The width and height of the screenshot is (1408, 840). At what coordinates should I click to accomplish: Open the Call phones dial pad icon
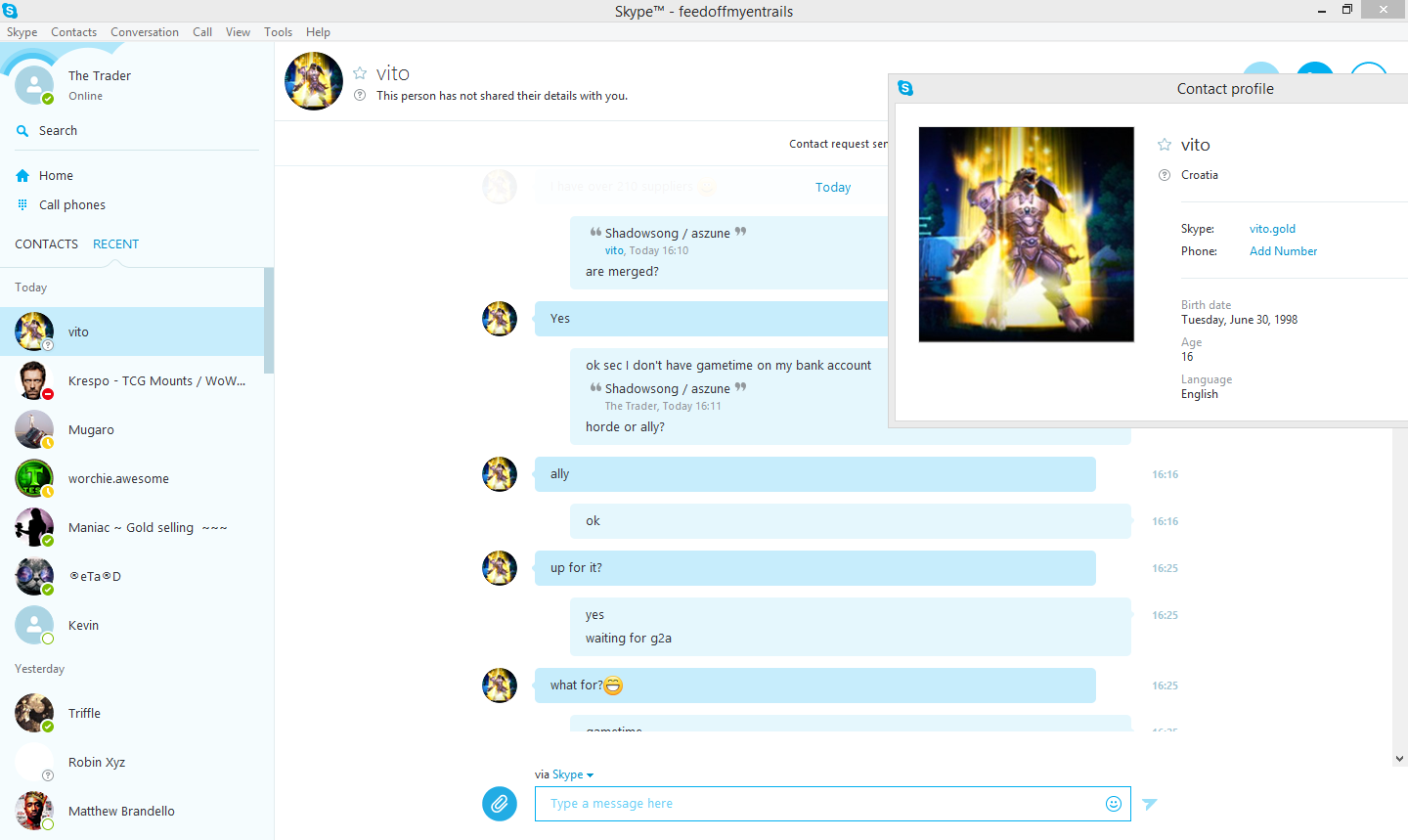[22, 205]
